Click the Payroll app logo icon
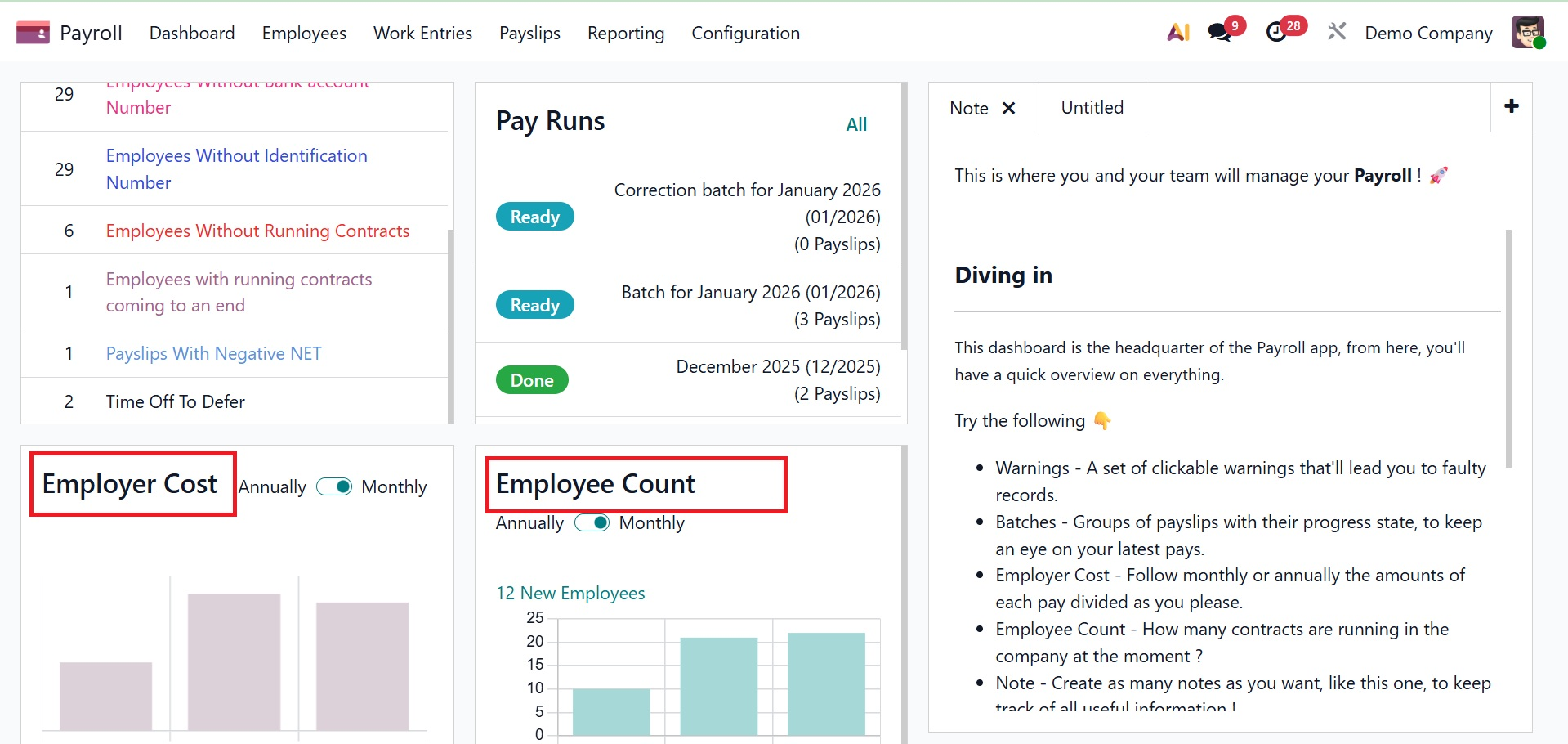The height and width of the screenshot is (744, 1568). (x=33, y=33)
